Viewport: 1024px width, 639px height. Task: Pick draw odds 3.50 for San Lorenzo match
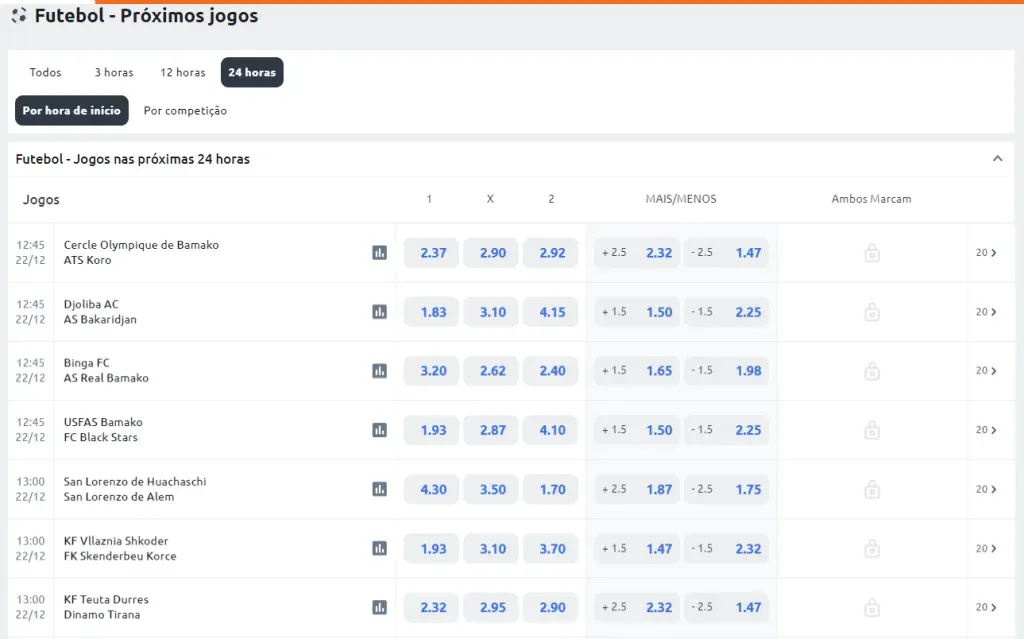point(491,489)
